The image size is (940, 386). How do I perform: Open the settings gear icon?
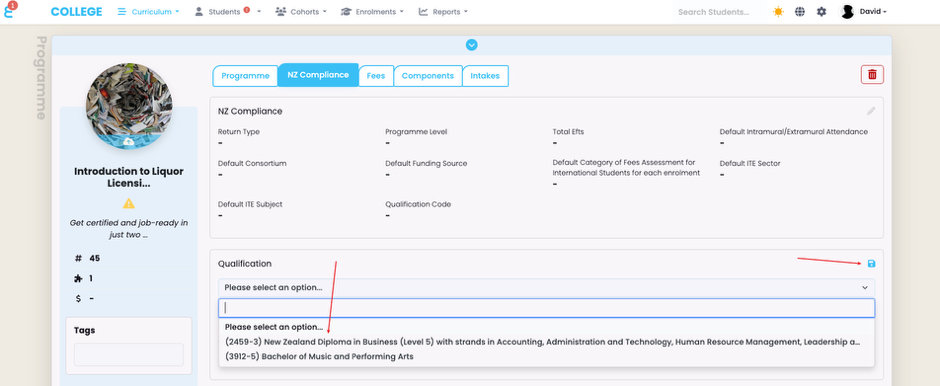tap(821, 12)
